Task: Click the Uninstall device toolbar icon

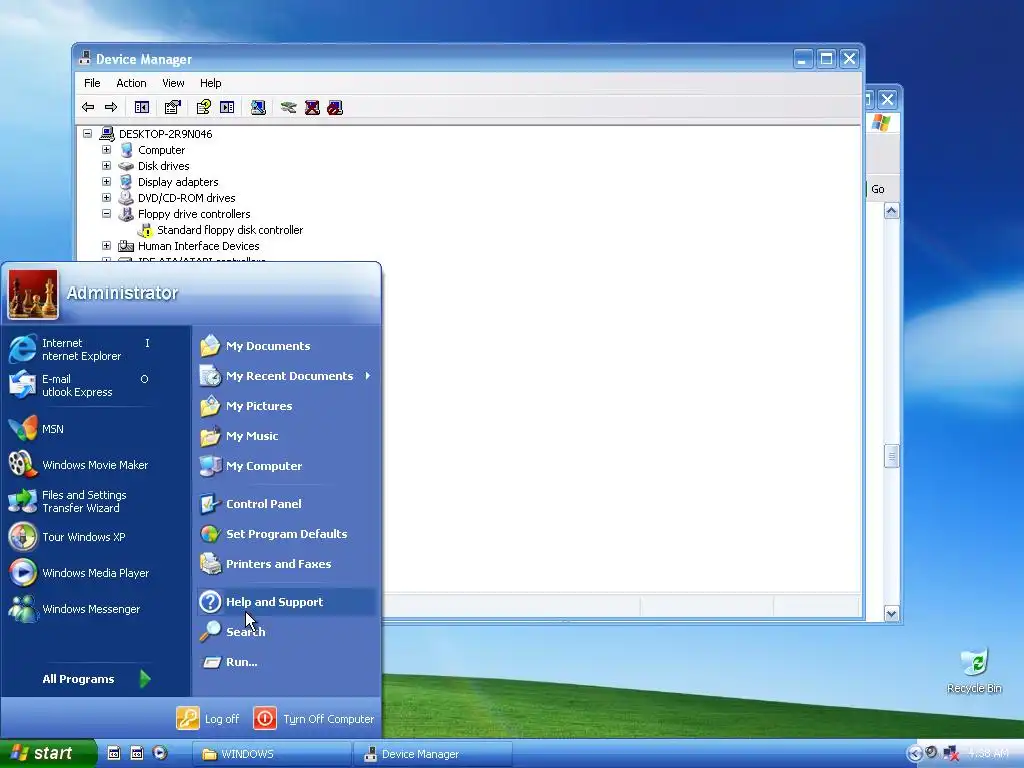Action: coord(312,107)
